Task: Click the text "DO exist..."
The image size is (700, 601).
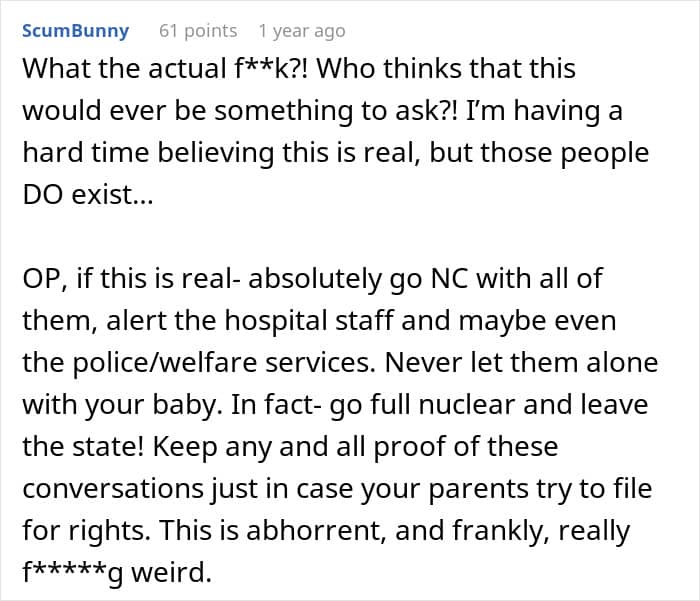Action: click(87, 196)
